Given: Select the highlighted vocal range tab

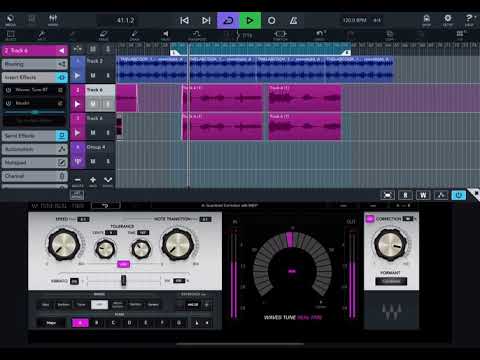Looking at the screenshot, I should pos(99,305).
